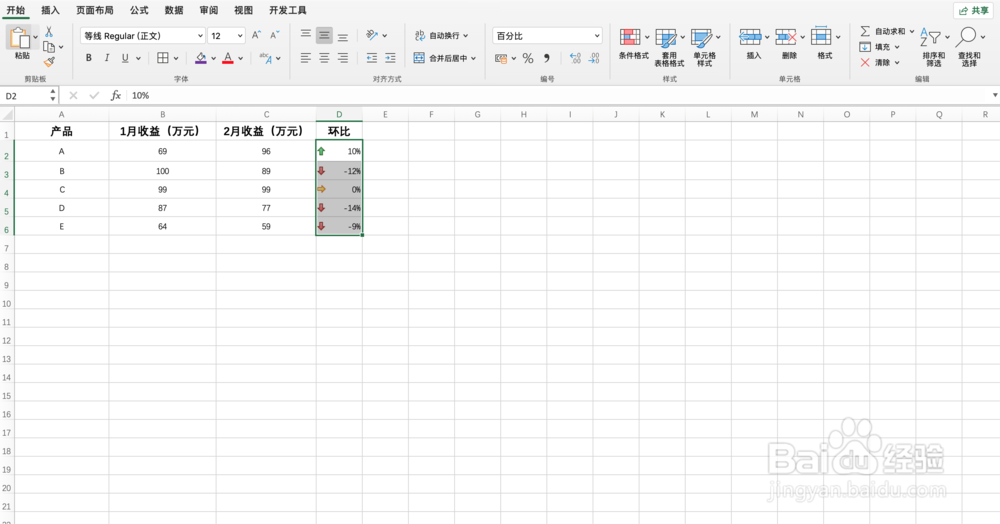This screenshot has width=1000, height=524.
Task: Open Conditional Formatting (条件格式)
Action: (x=633, y=43)
